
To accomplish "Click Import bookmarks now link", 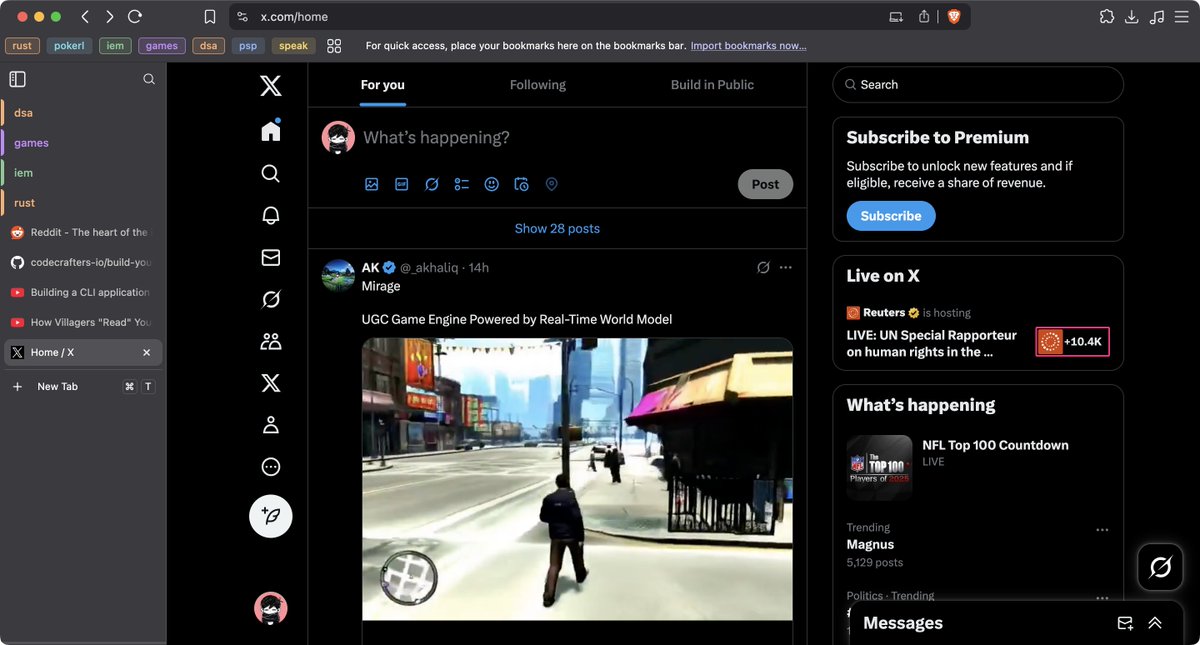I will tap(748, 45).
